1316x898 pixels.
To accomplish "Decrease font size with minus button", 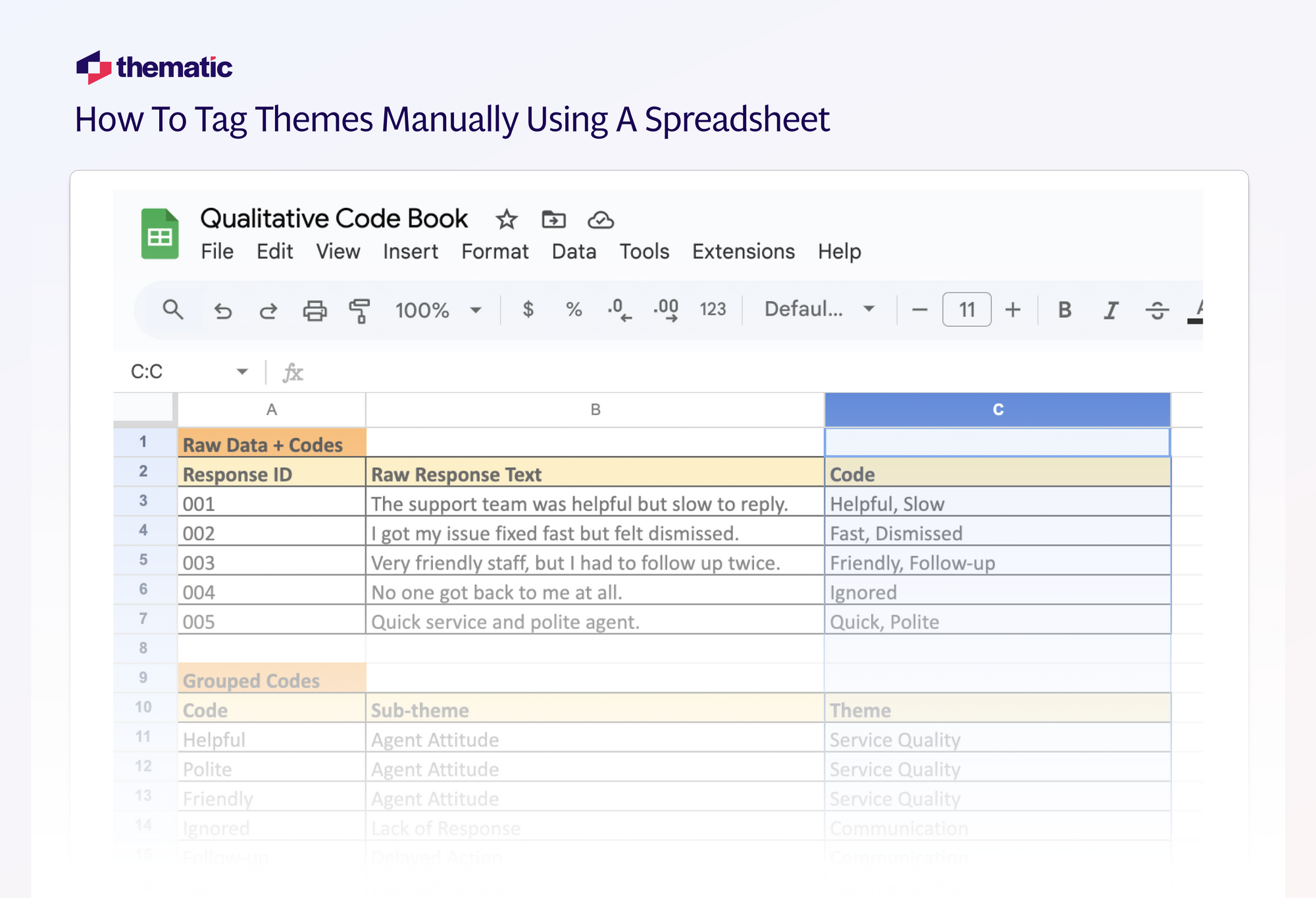I will click(x=920, y=309).
